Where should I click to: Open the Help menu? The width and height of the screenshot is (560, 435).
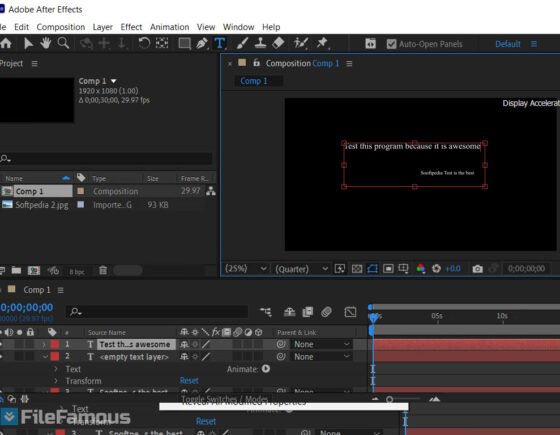(x=271, y=27)
